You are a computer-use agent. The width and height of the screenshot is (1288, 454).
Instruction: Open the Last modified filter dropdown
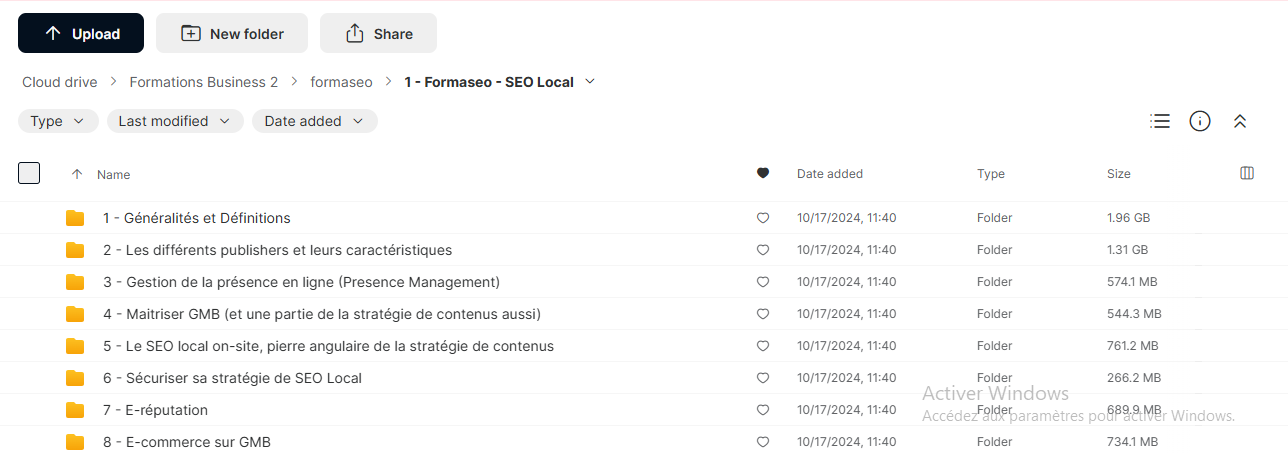click(x=175, y=121)
